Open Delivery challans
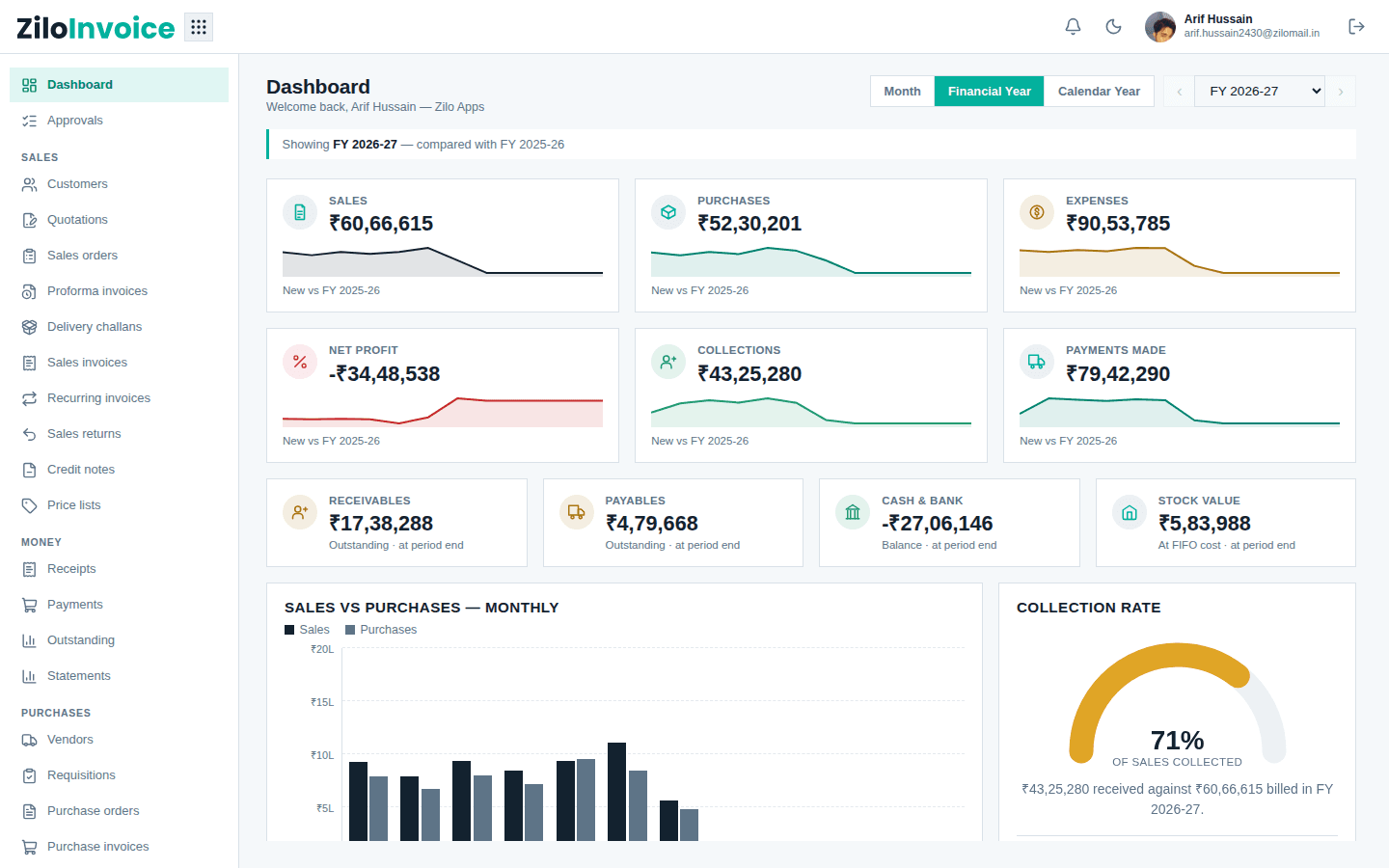 [x=119, y=327]
